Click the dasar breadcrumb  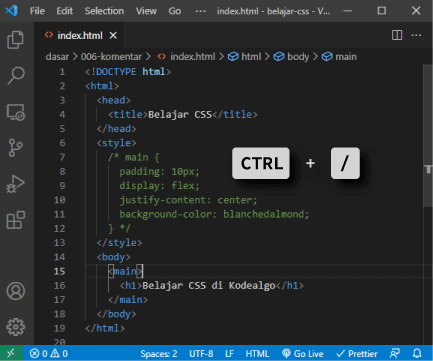(x=57, y=57)
